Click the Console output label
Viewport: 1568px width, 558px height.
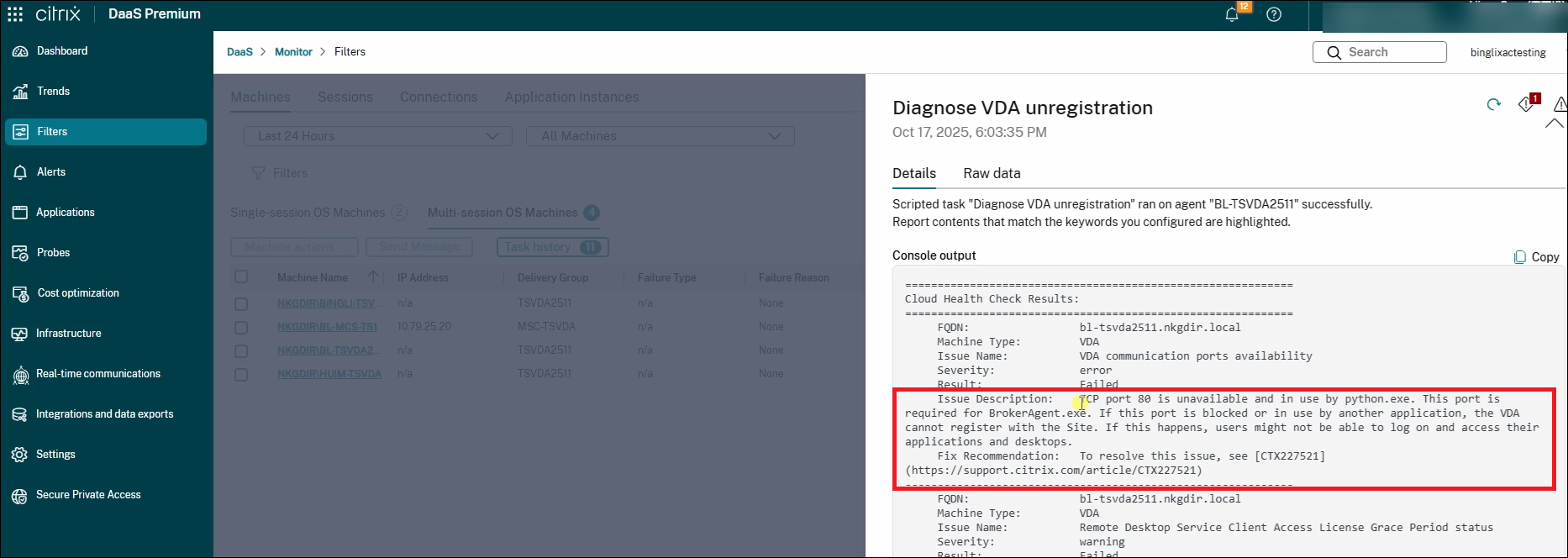pyautogui.click(x=934, y=255)
